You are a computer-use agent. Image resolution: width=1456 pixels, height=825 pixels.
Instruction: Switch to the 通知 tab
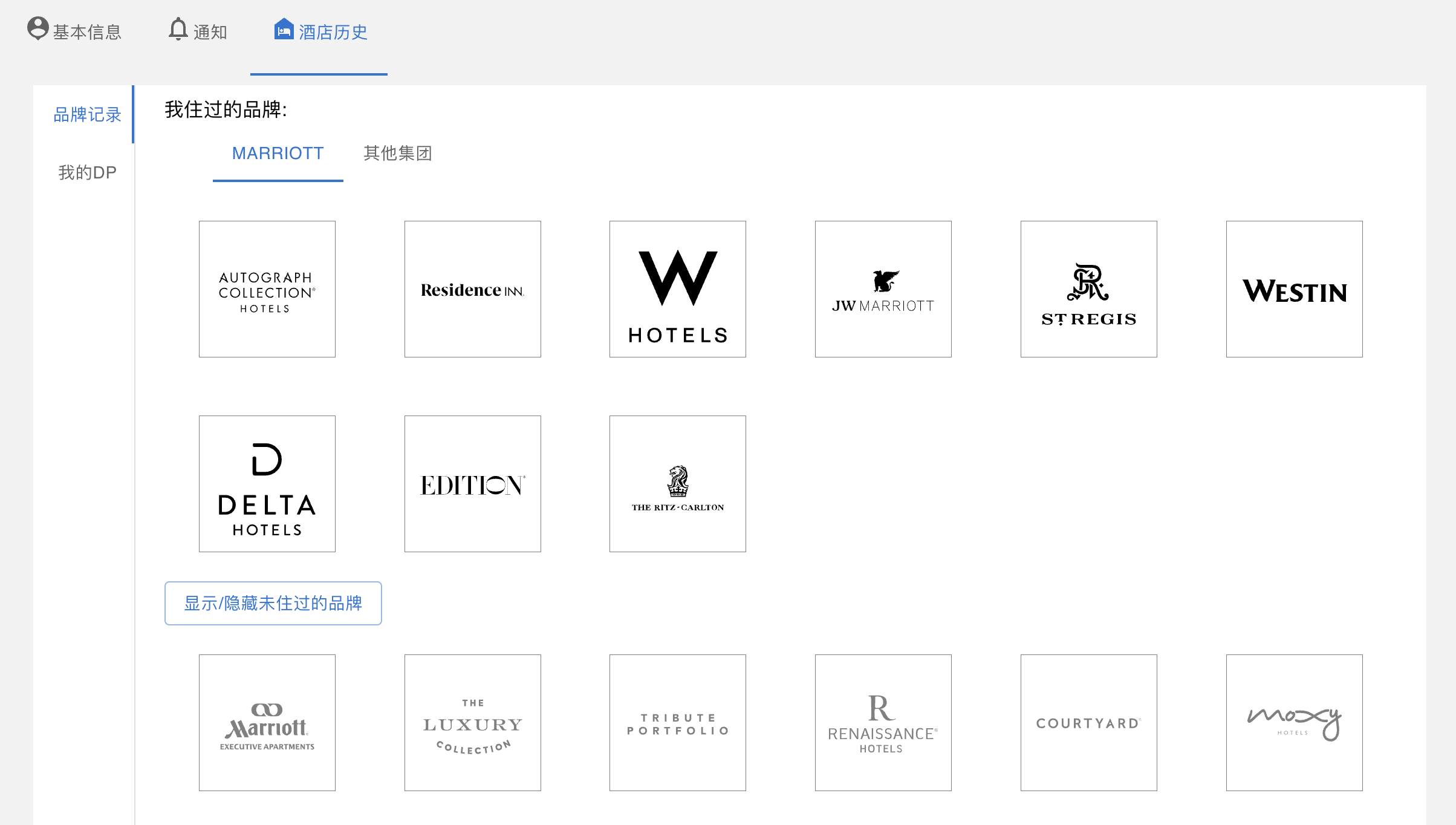198,31
